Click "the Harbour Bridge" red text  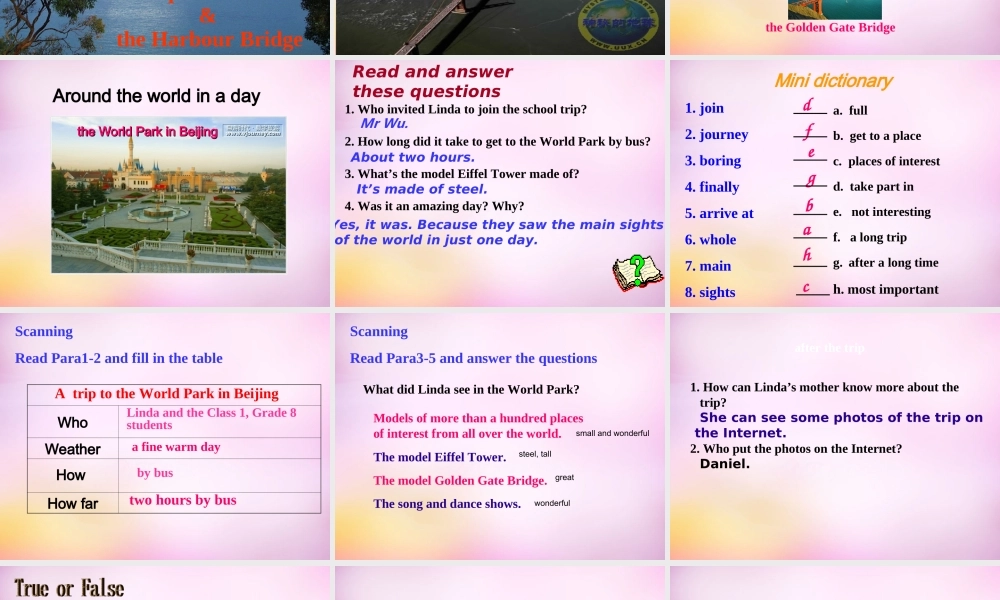209,40
